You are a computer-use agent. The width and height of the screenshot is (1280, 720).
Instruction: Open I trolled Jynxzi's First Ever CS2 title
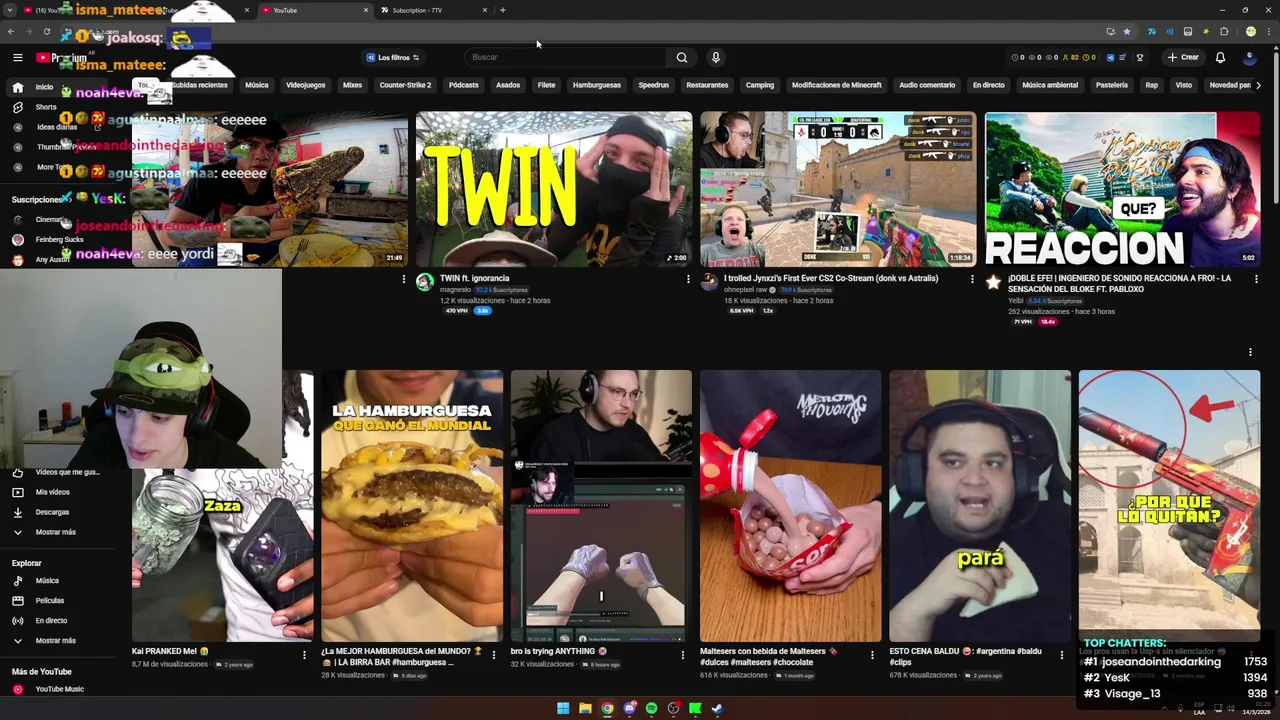[831, 278]
